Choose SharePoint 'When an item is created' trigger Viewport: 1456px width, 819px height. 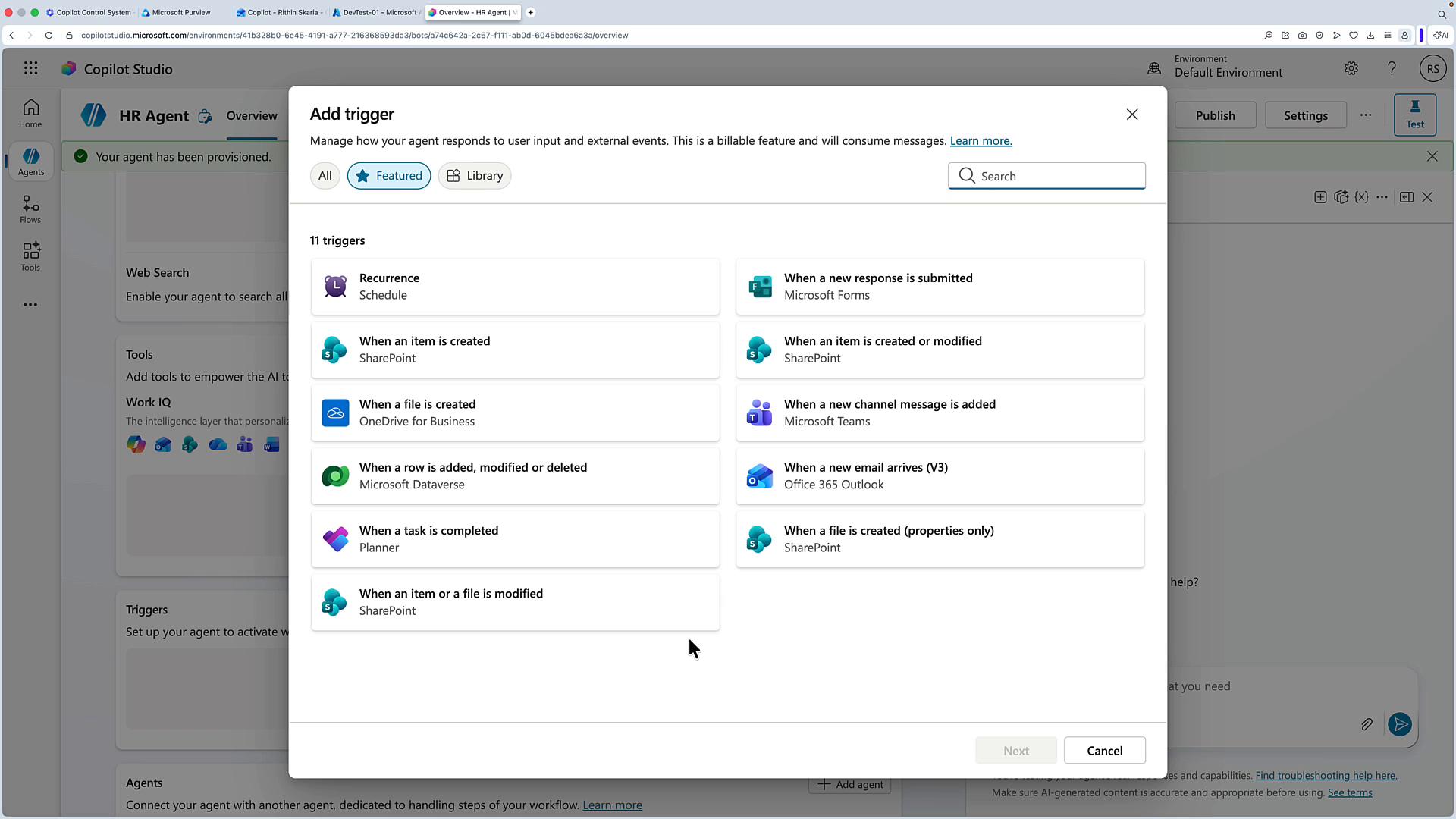(515, 350)
